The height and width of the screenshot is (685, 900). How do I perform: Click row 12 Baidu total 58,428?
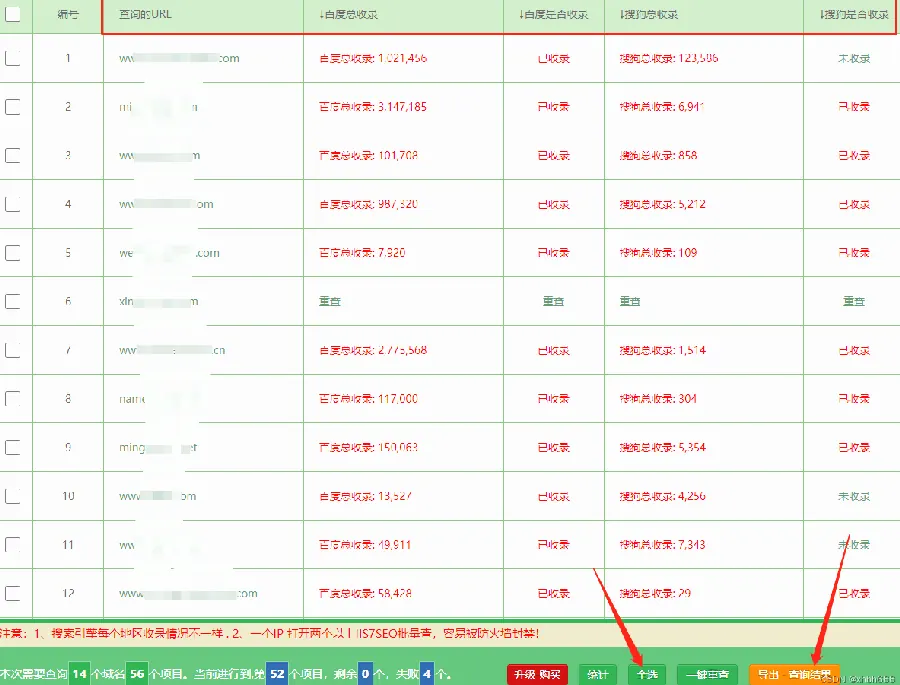pyautogui.click(x=365, y=593)
